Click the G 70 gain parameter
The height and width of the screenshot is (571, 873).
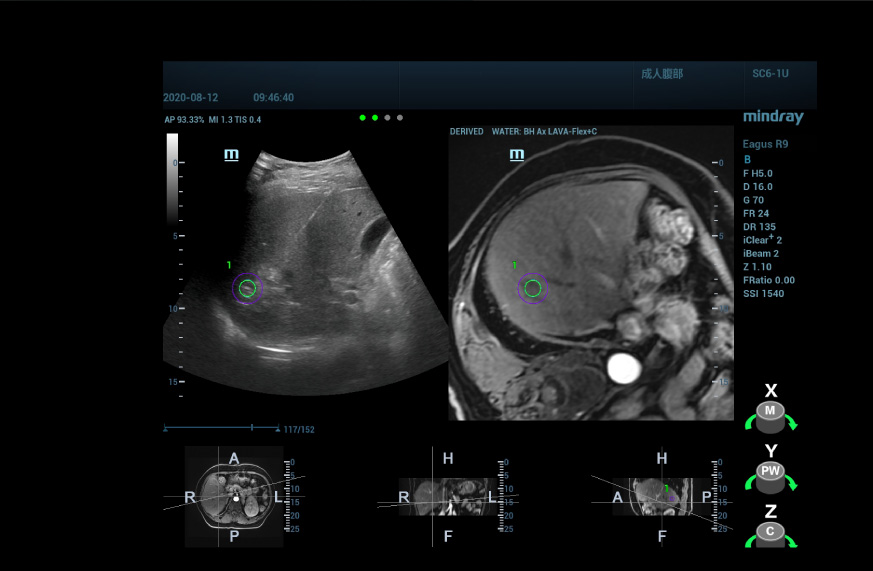[x=754, y=200]
